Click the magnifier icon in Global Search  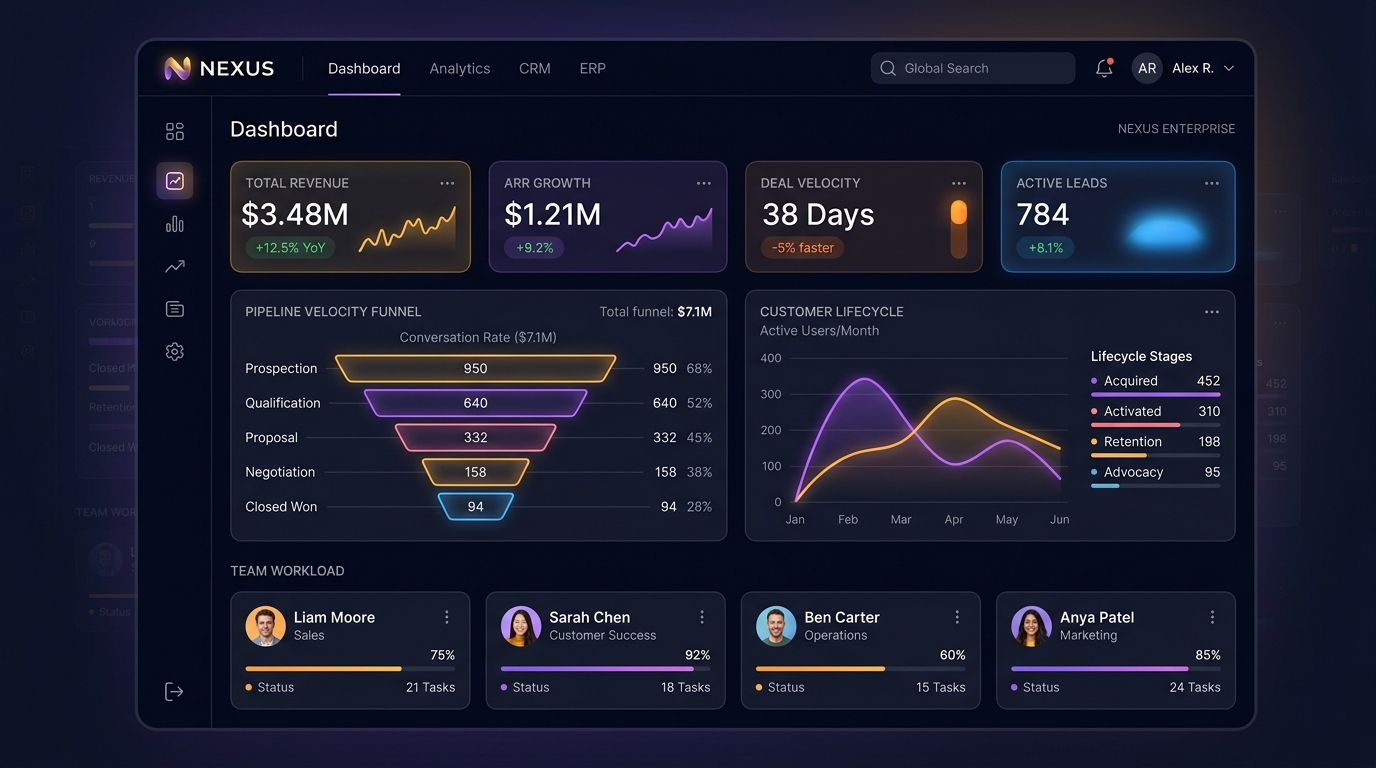pos(888,68)
